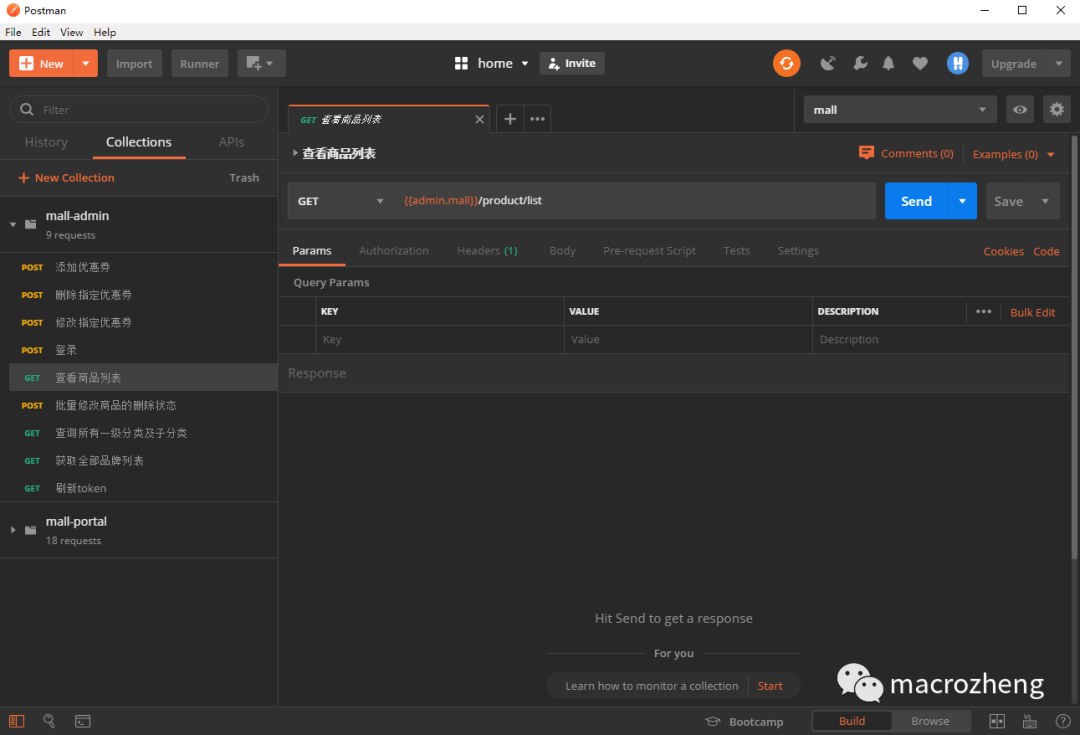This screenshot has height=735, width=1080.
Task: Expand the 查看商品列表 request description
Action: tap(295, 153)
